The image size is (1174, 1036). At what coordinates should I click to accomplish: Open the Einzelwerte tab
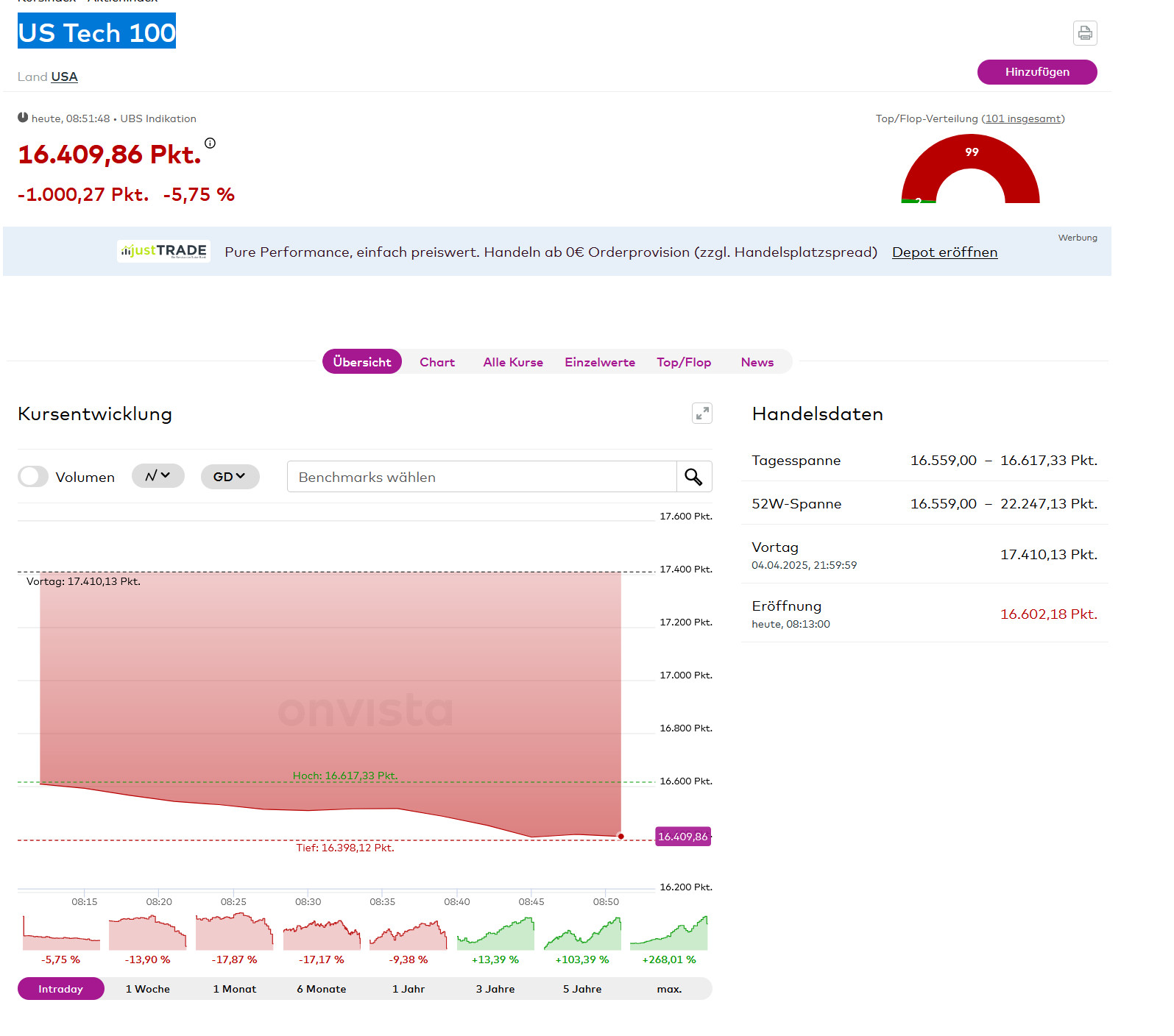[600, 362]
